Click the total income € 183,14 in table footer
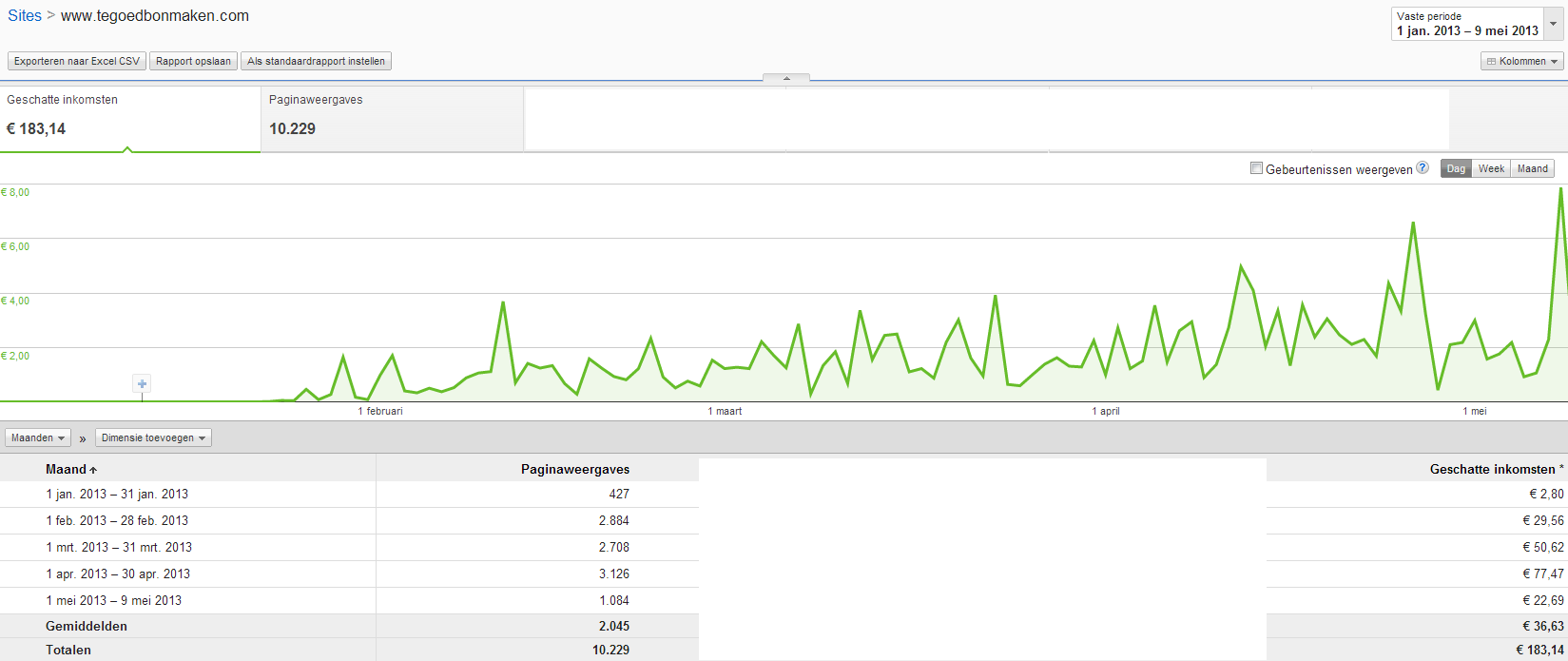 click(1539, 650)
